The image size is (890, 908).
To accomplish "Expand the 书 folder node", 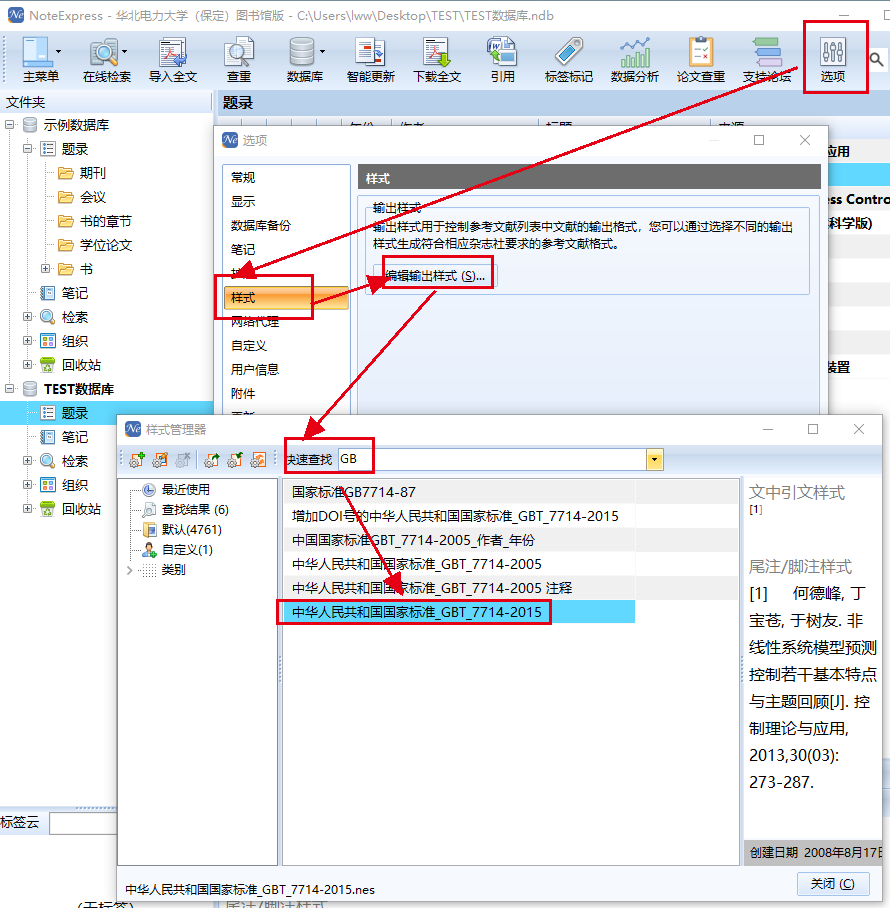I will point(46,269).
